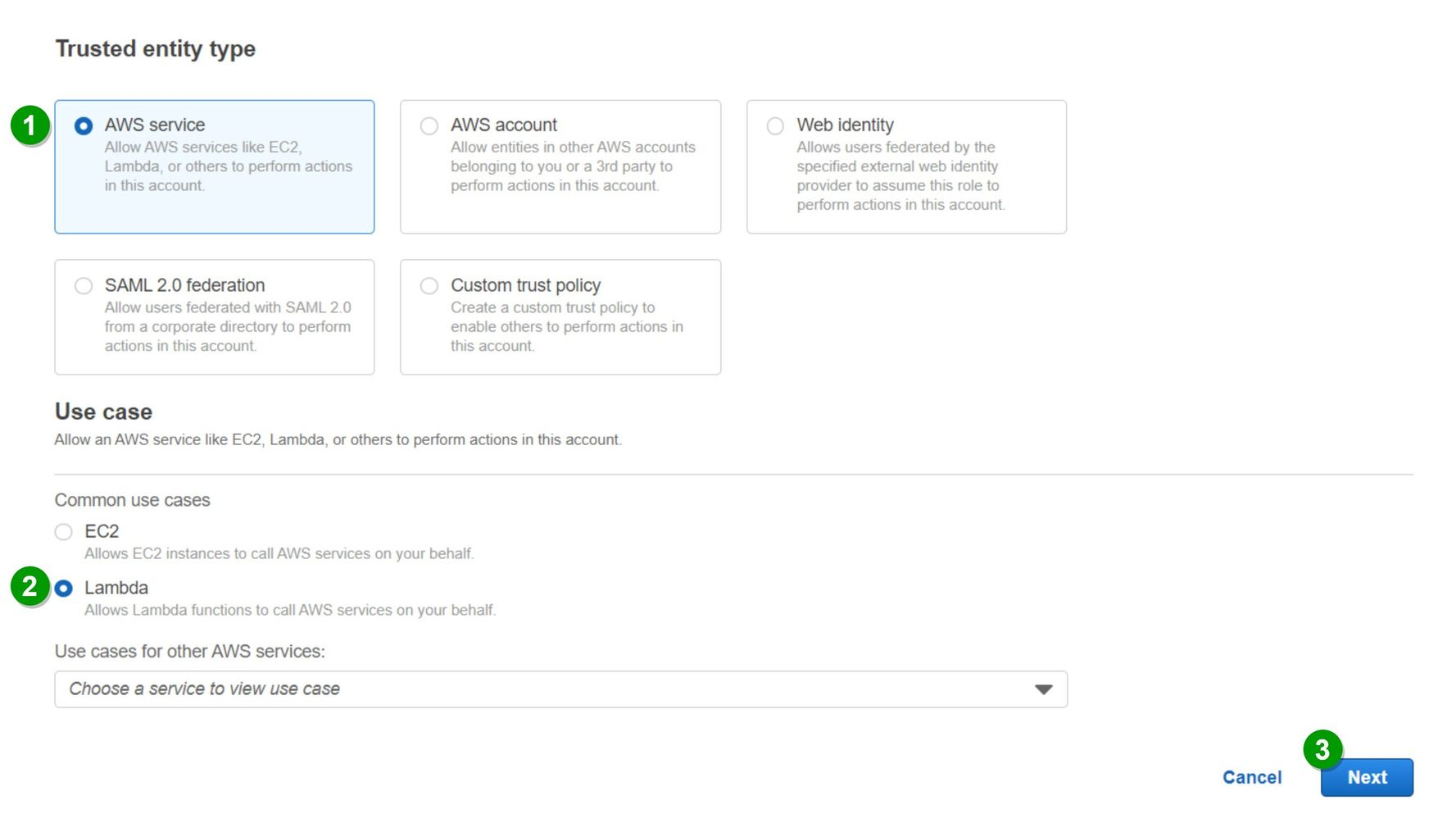Click the green step 2 marker beside Lambda

29,588
